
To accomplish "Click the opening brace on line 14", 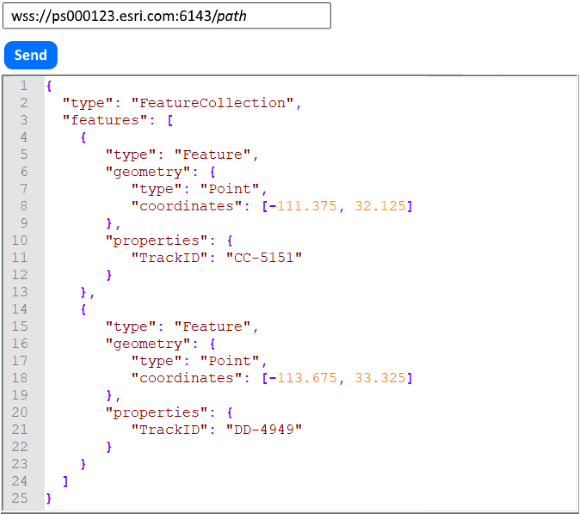I will [83, 309].
